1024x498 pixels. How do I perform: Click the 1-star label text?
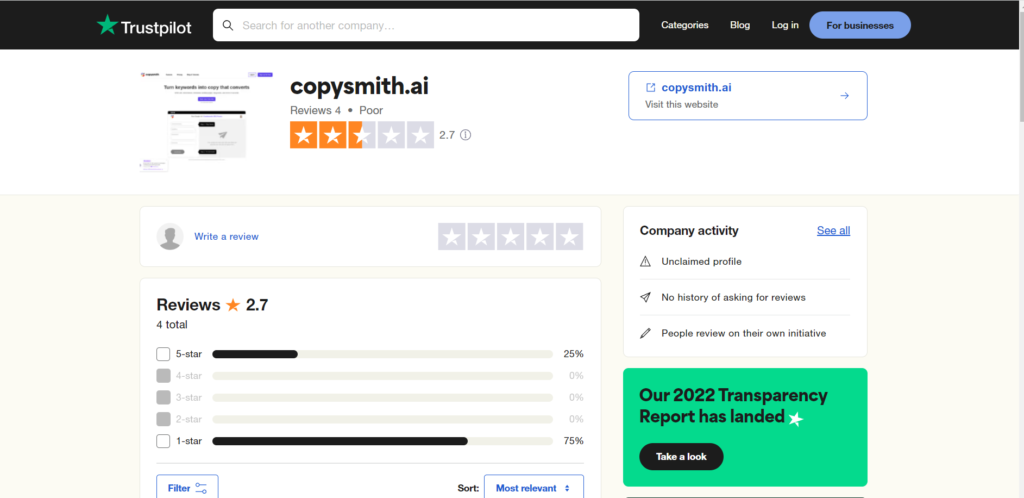[x=189, y=441]
